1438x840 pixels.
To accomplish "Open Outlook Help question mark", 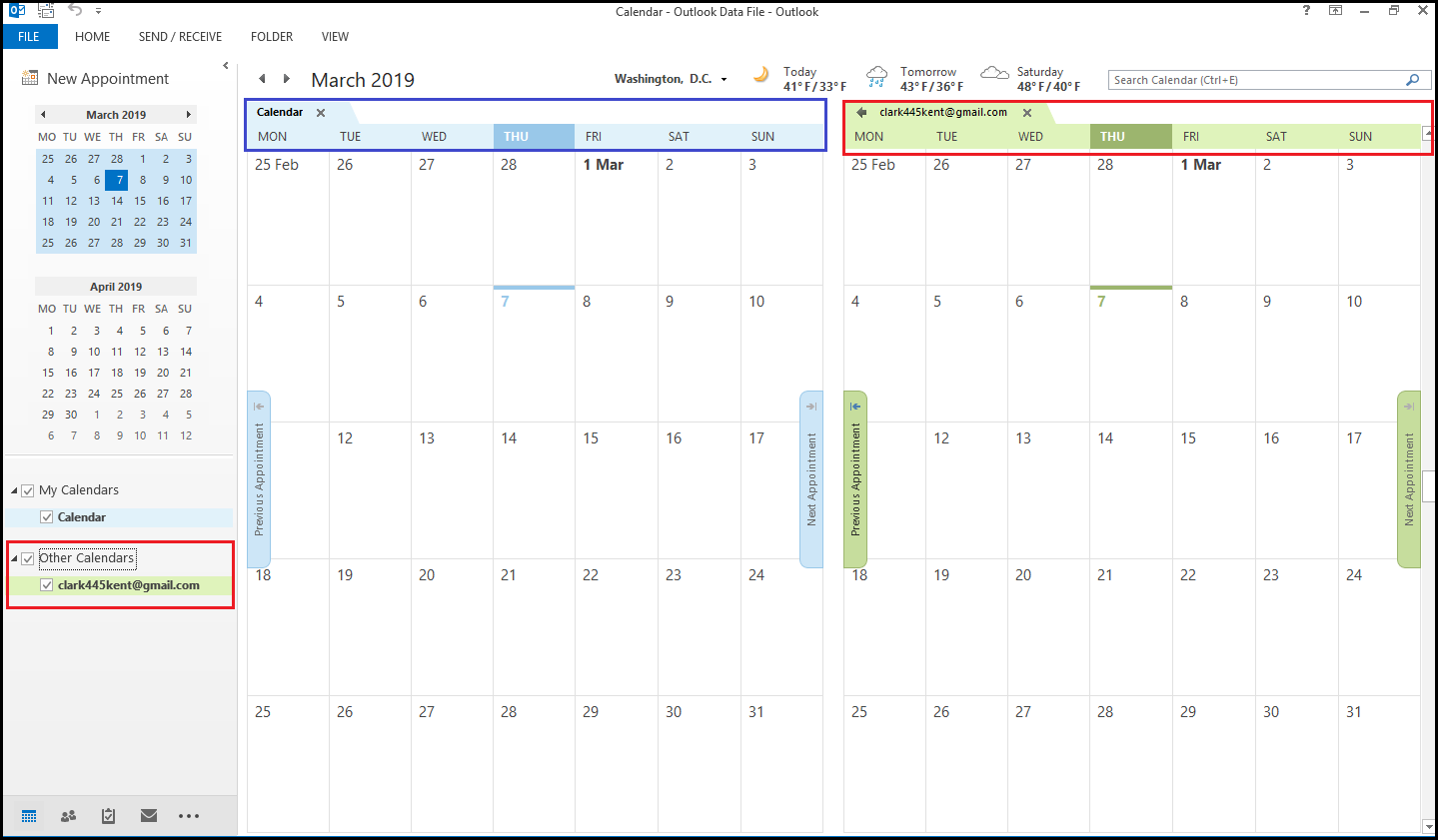I will (1306, 10).
